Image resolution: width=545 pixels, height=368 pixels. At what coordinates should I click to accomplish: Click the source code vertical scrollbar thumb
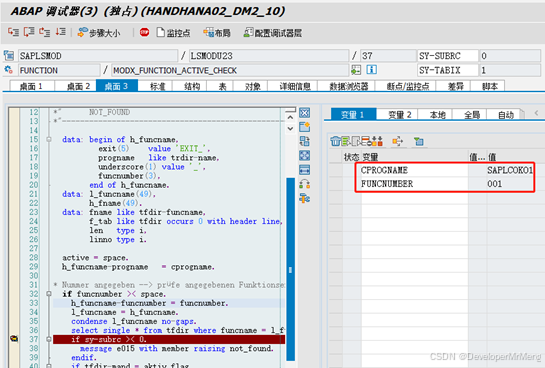click(x=291, y=269)
